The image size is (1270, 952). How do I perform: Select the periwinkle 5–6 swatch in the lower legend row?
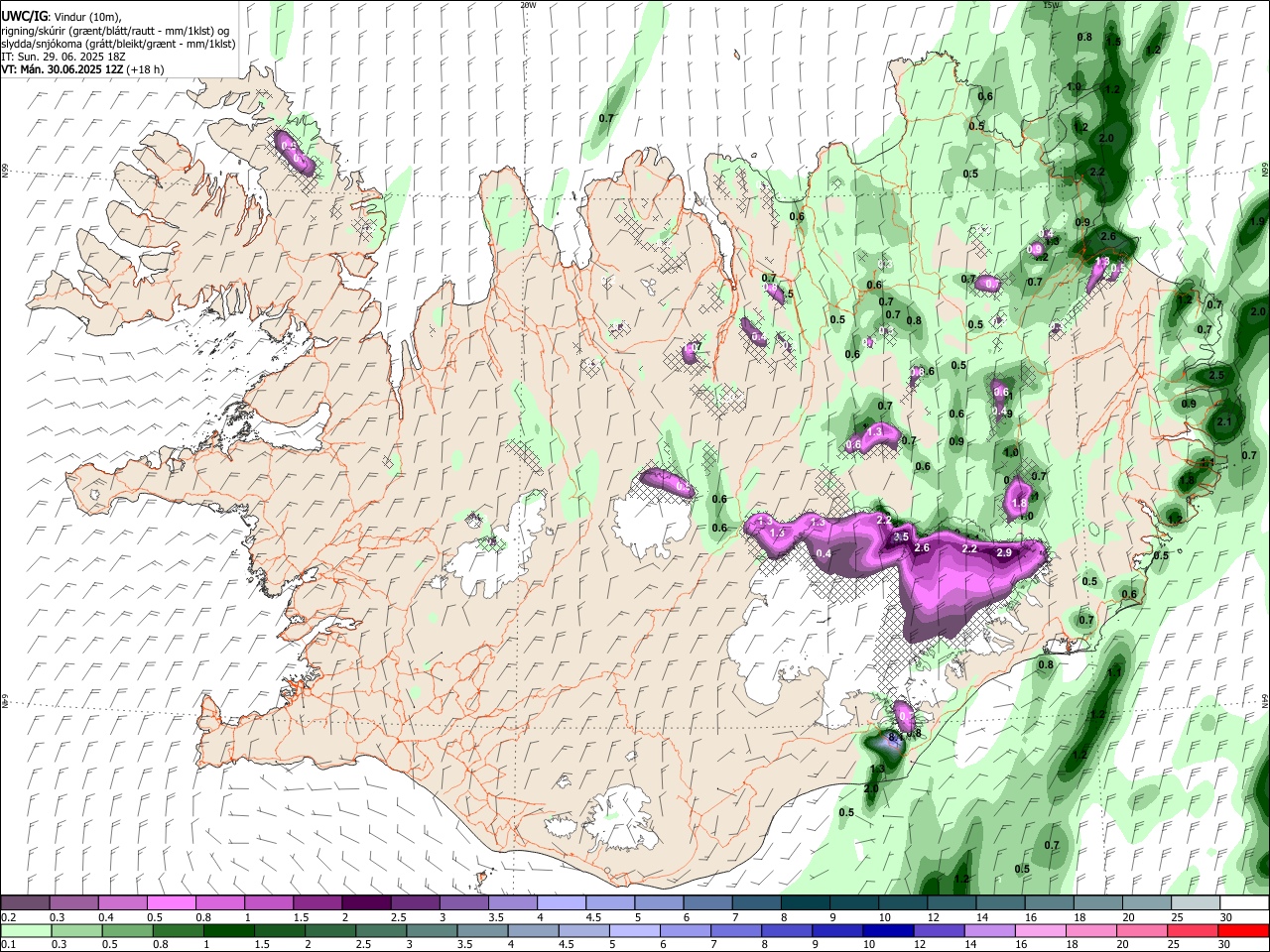click(634, 930)
